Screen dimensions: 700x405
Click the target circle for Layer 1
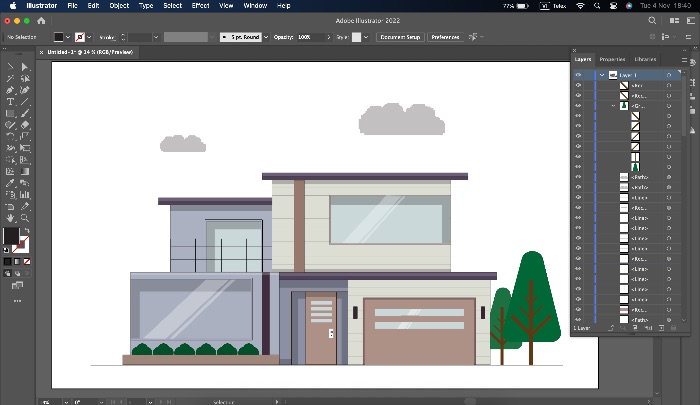click(x=669, y=75)
